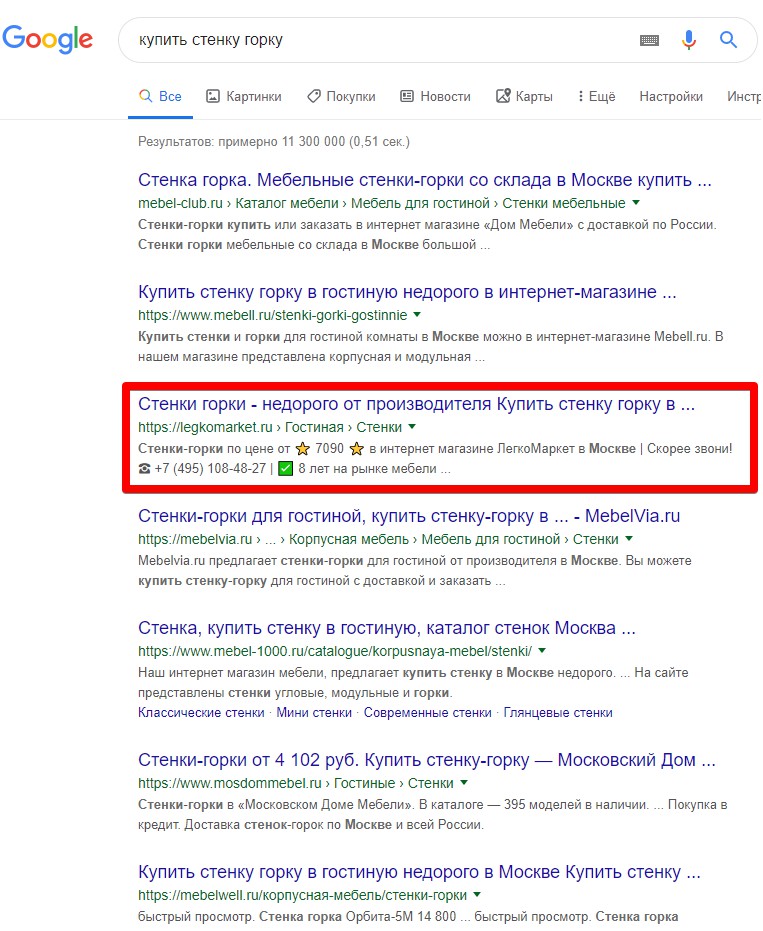The height and width of the screenshot is (931, 763).
Task: Open Mebell.ru result 'Купить стенку горку в гостиную недорого в интернет-магазине'
Action: [x=407, y=292]
